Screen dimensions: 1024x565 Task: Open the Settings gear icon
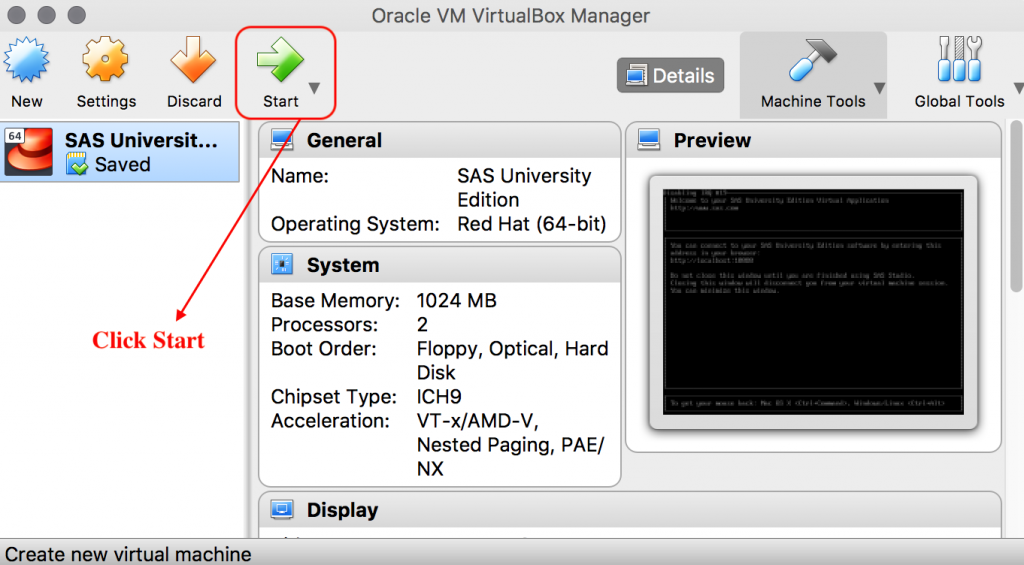(x=106, y=59)
